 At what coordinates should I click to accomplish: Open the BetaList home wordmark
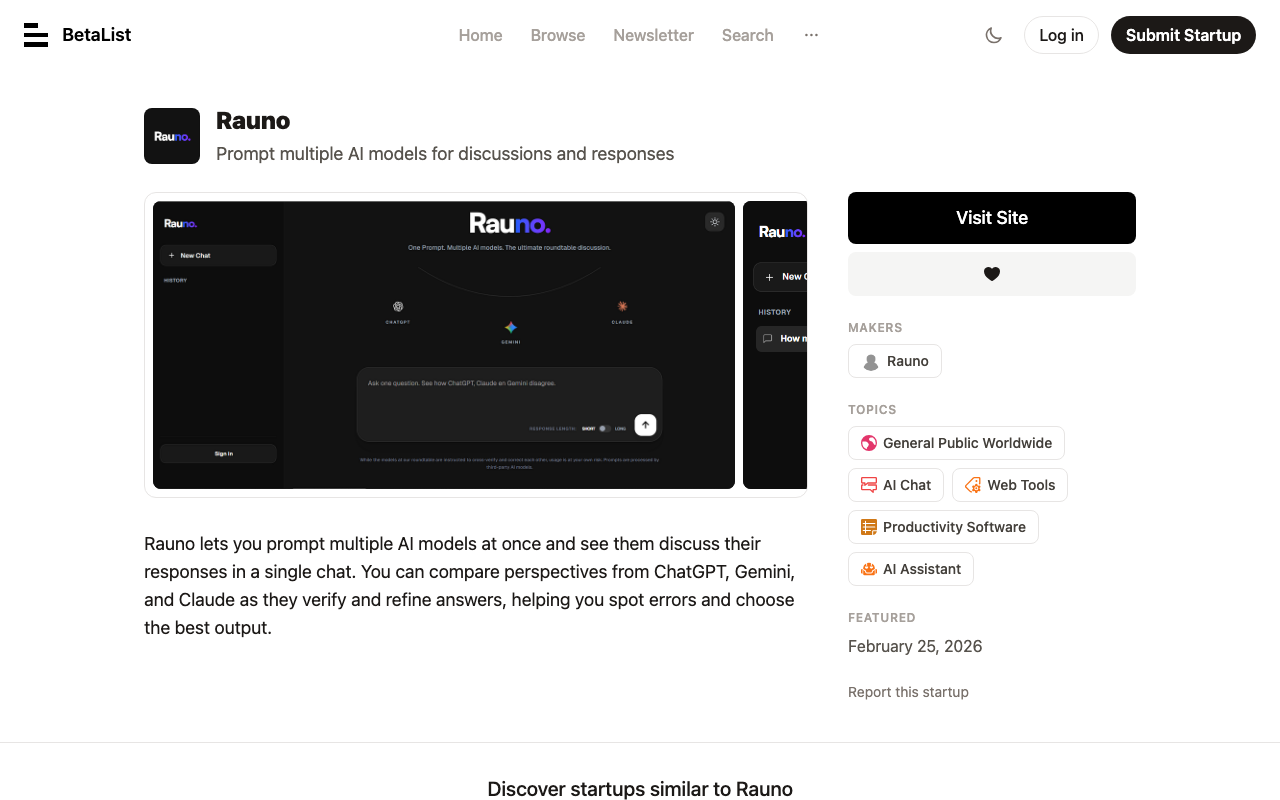pos(96,35)
